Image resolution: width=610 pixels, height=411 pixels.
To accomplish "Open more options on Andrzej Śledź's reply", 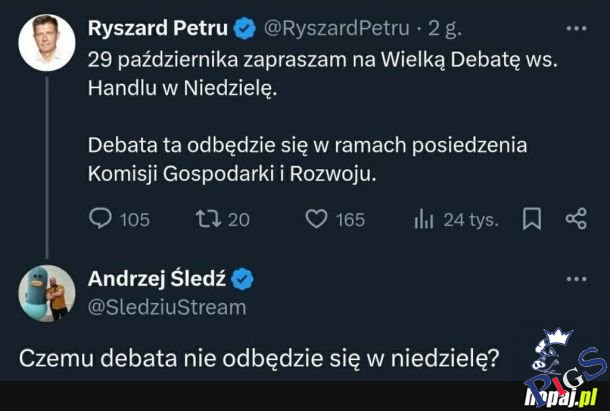I will pos(576,280).
